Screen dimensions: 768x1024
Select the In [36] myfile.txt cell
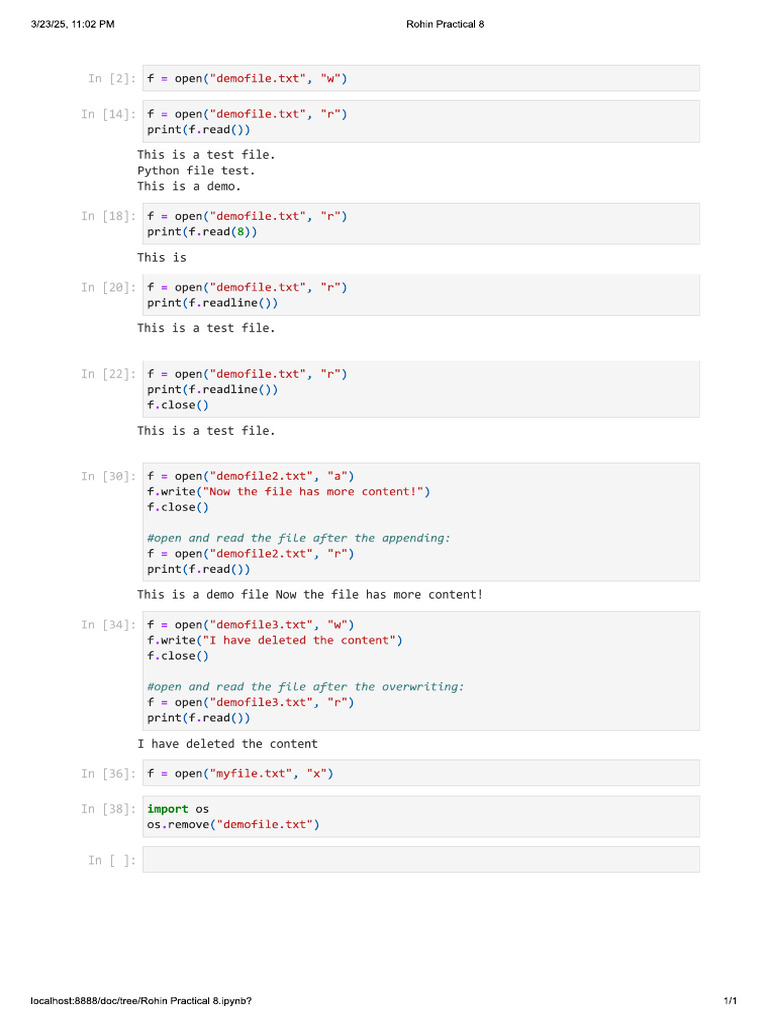[421, 773]
